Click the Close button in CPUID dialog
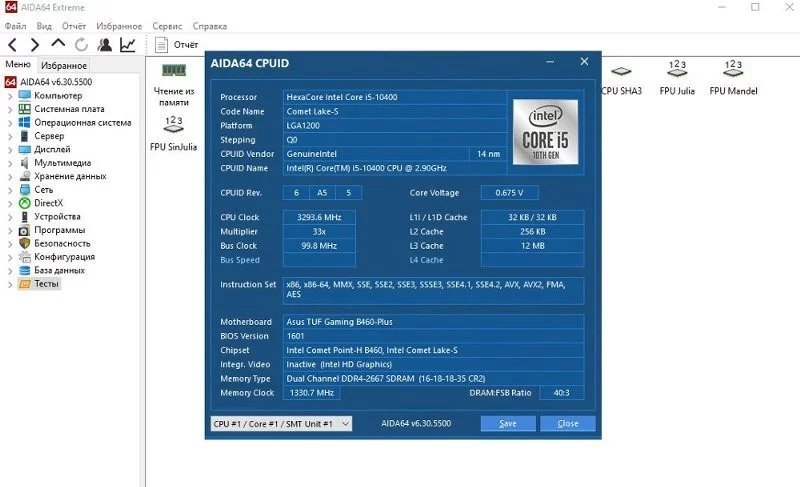Screen dimensions: 800x487 point(568,423)
